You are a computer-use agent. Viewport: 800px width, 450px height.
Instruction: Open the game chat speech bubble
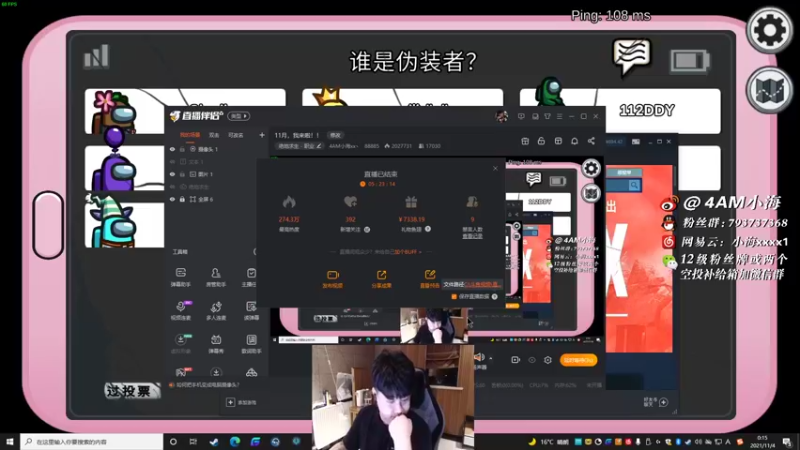(x=632, y=57)
